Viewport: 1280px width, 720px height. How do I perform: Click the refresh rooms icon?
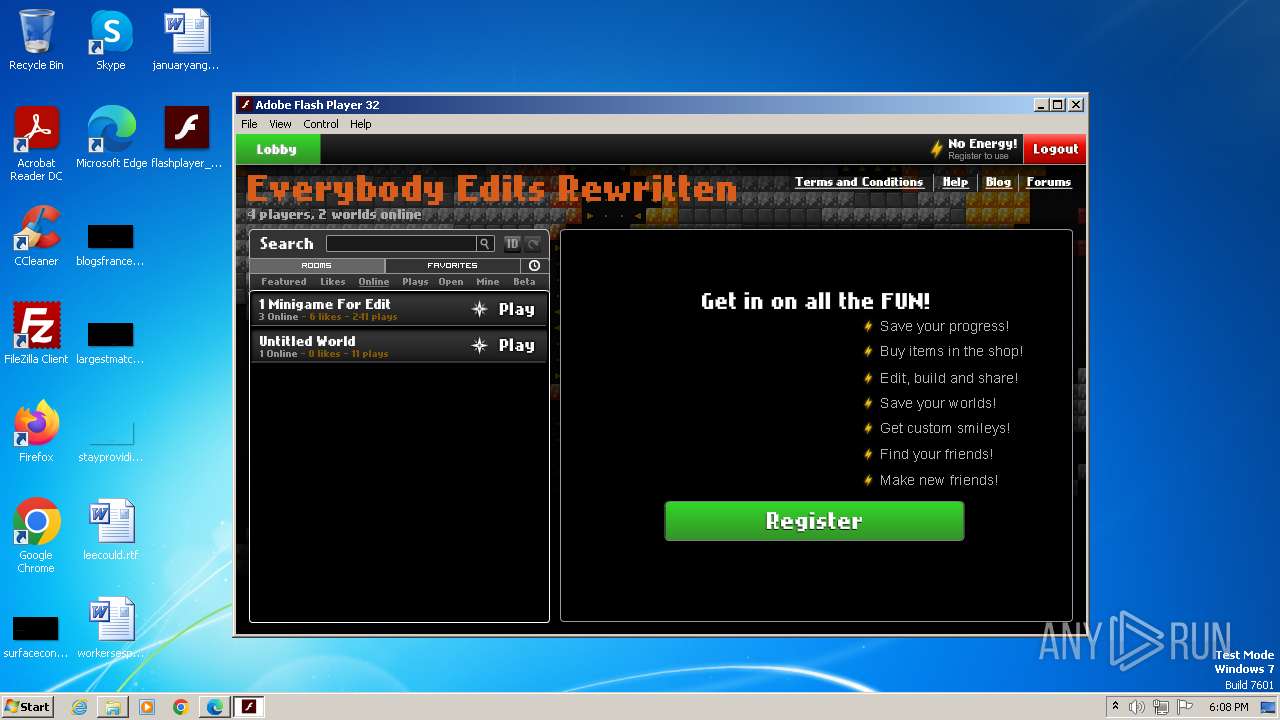[534, 244]
